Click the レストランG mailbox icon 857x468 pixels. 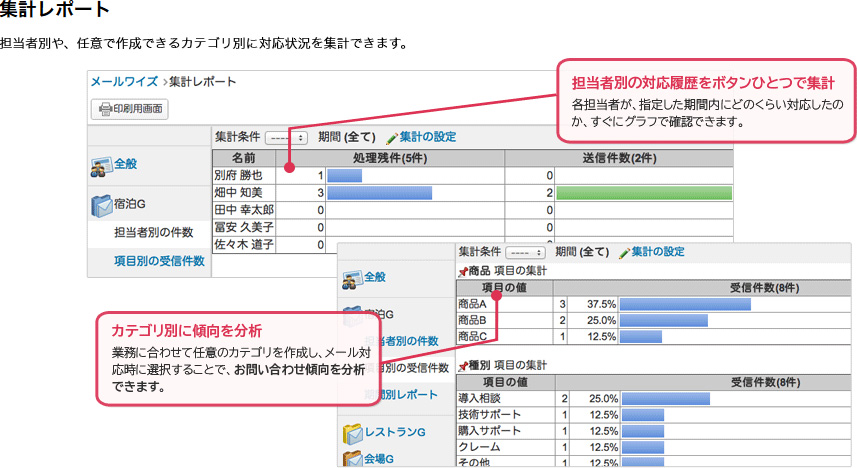click(x=352, y=433)
